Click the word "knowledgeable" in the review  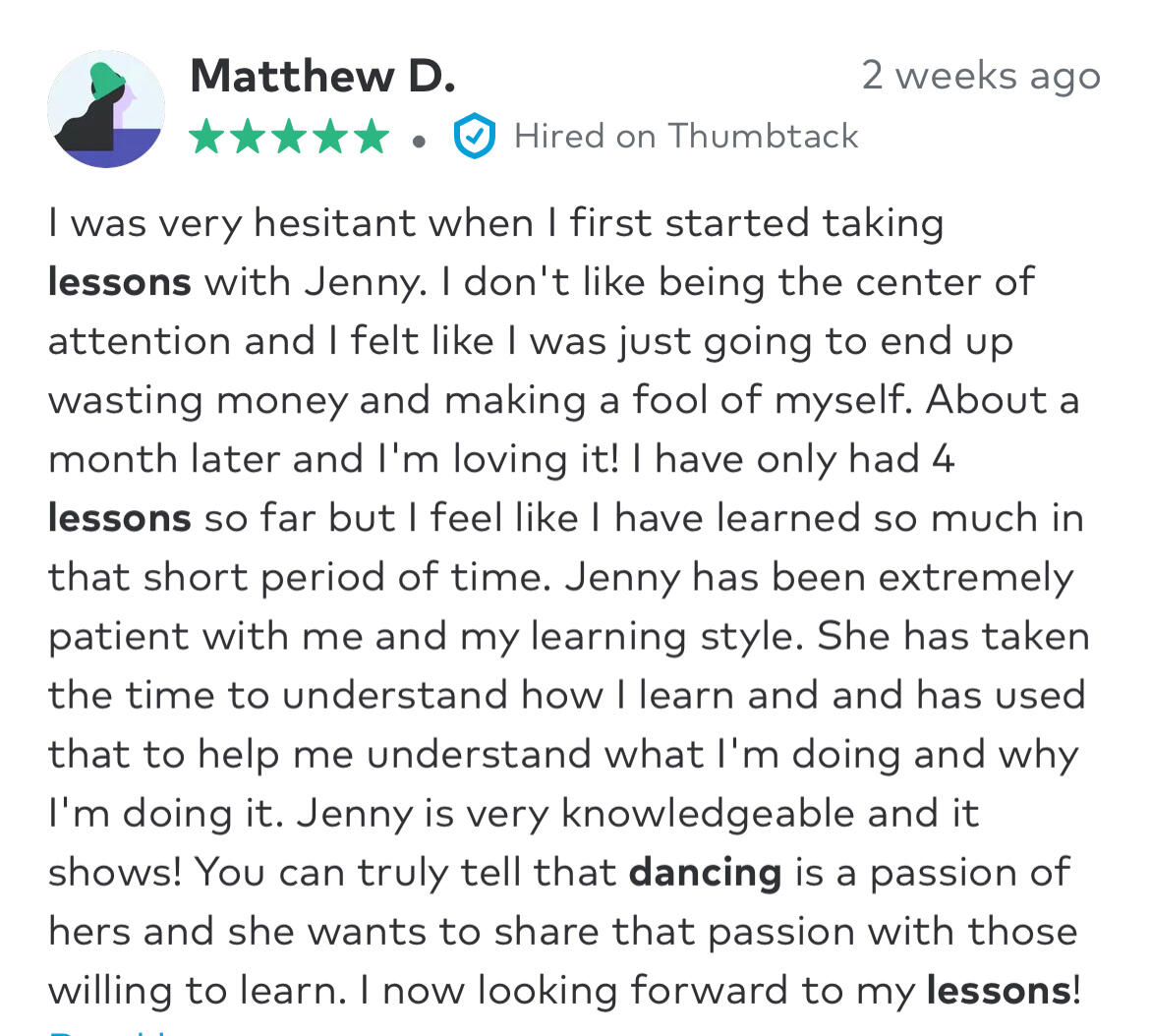click(708, 815)
